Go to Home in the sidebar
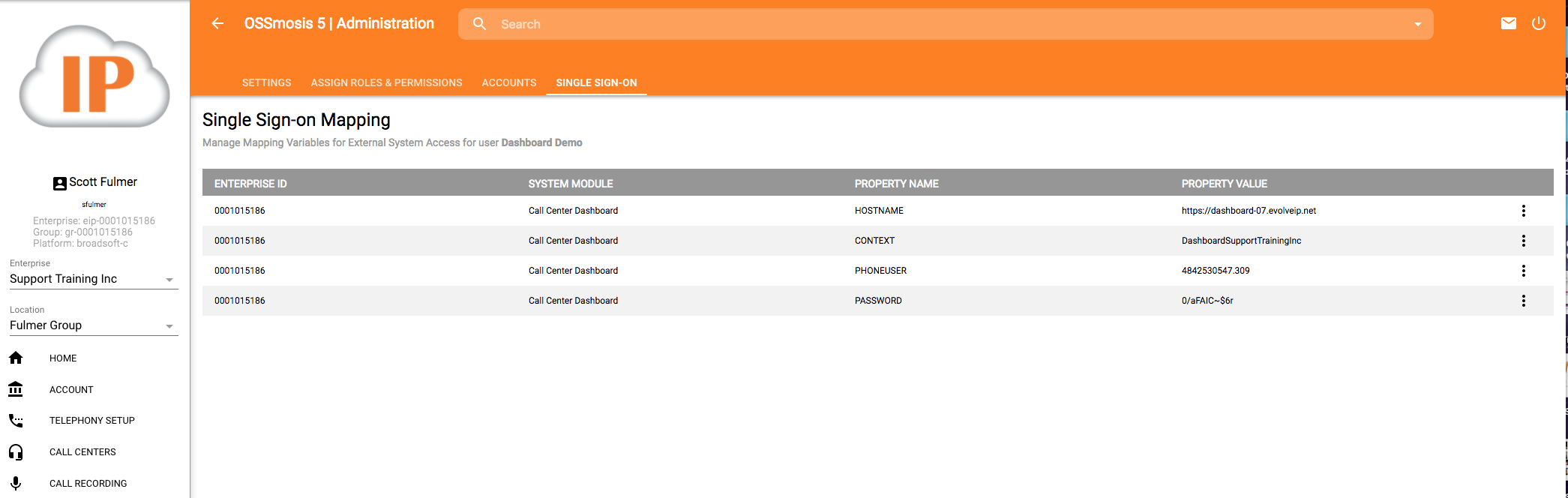The image size is (1568, 498). tap(63, 358)
